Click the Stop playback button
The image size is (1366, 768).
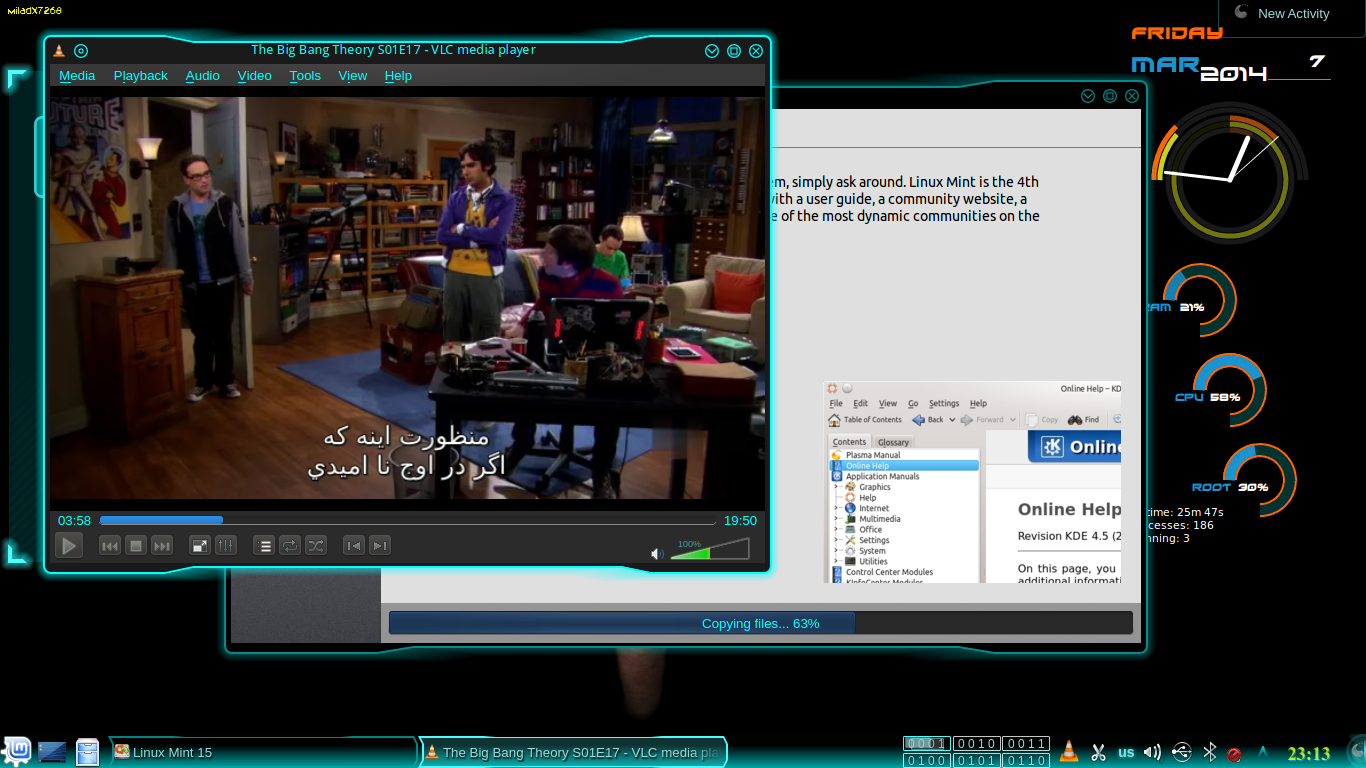[136, 545]
